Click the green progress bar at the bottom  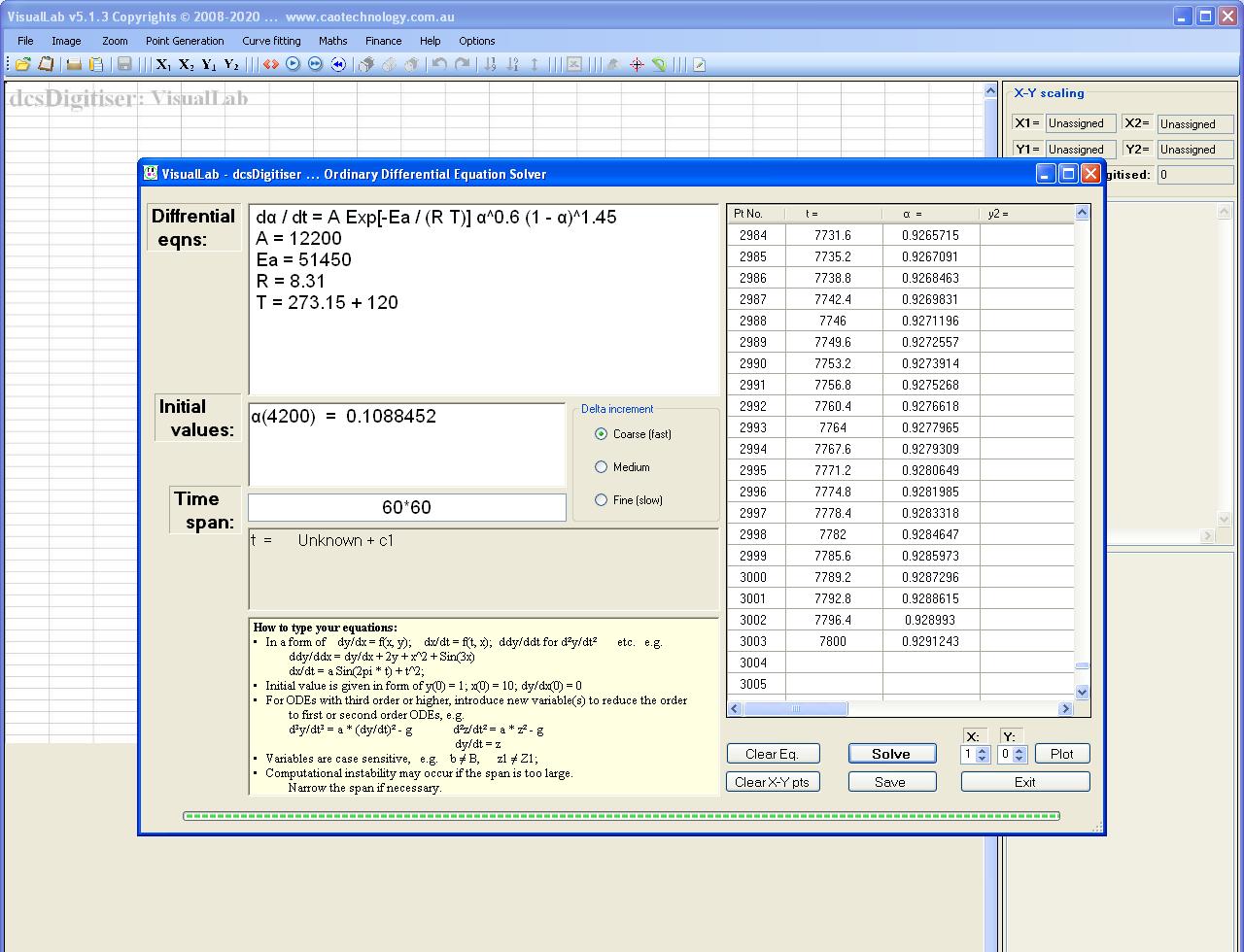tap(622, 816)
